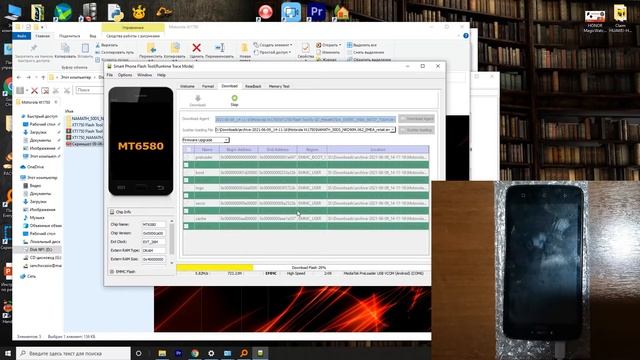Toggle checkbox in green row beneath boot
The width and height of the screenshot is (640, 360).
186,180
